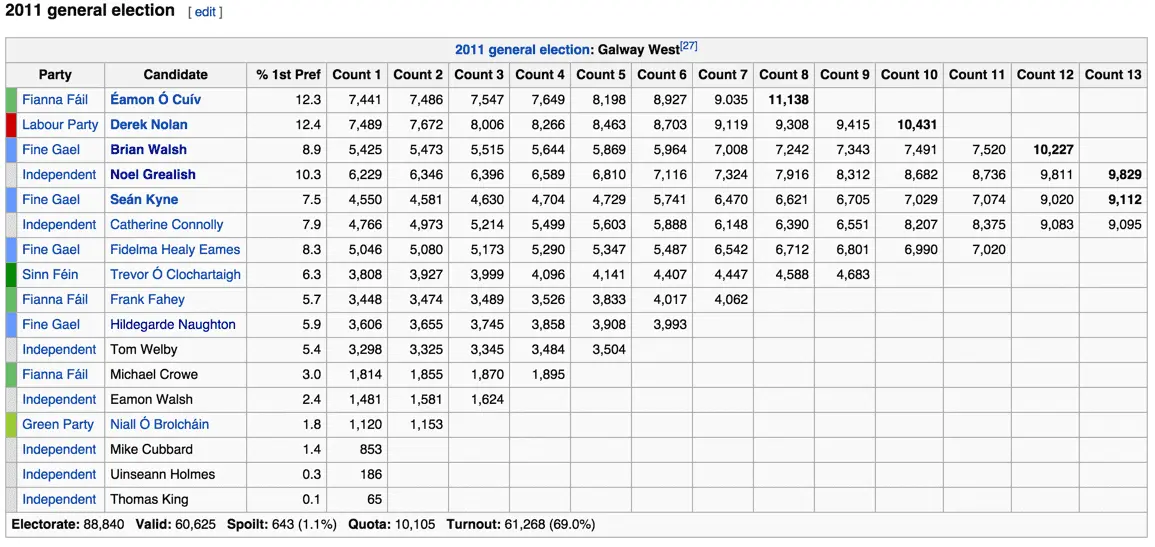Open Independent link in Thomas King row
This screenshot has height=547, width=1155.
(x=59, y=499)
